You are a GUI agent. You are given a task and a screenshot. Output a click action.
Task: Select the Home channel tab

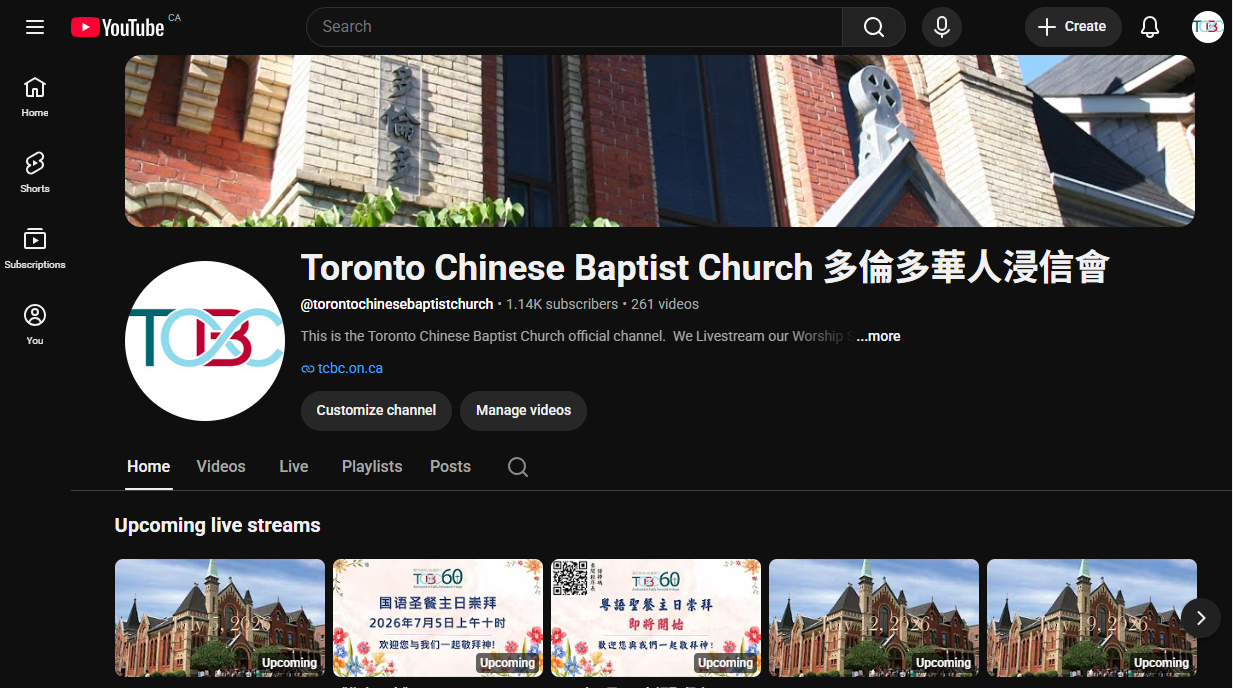coord(149,467)
